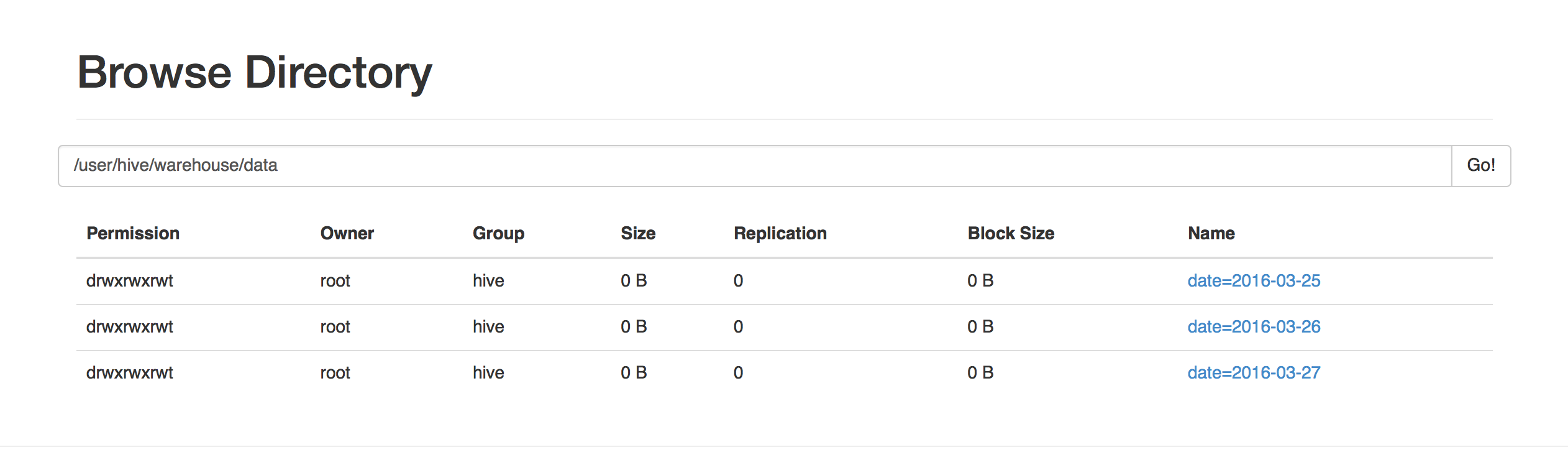The width and height of the screenshot is (1568, 455).
Task: Open the date=2016-03-25 directory link
Action: [1254, 281]
